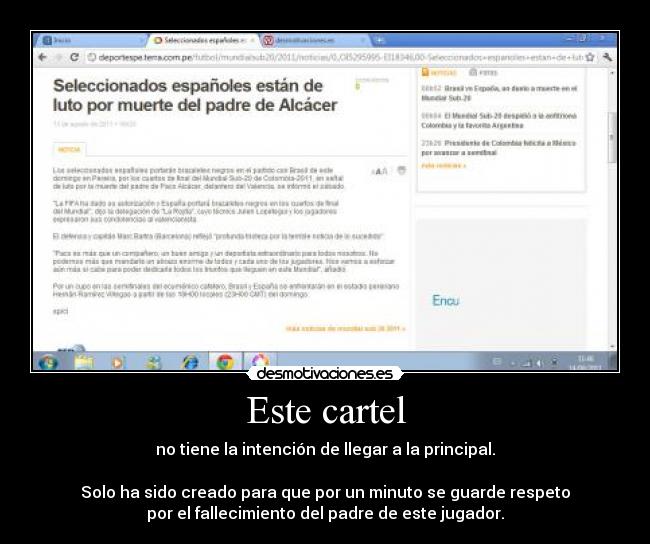Switch to Google Chrome in the taskbar

[x=225, y=362]
